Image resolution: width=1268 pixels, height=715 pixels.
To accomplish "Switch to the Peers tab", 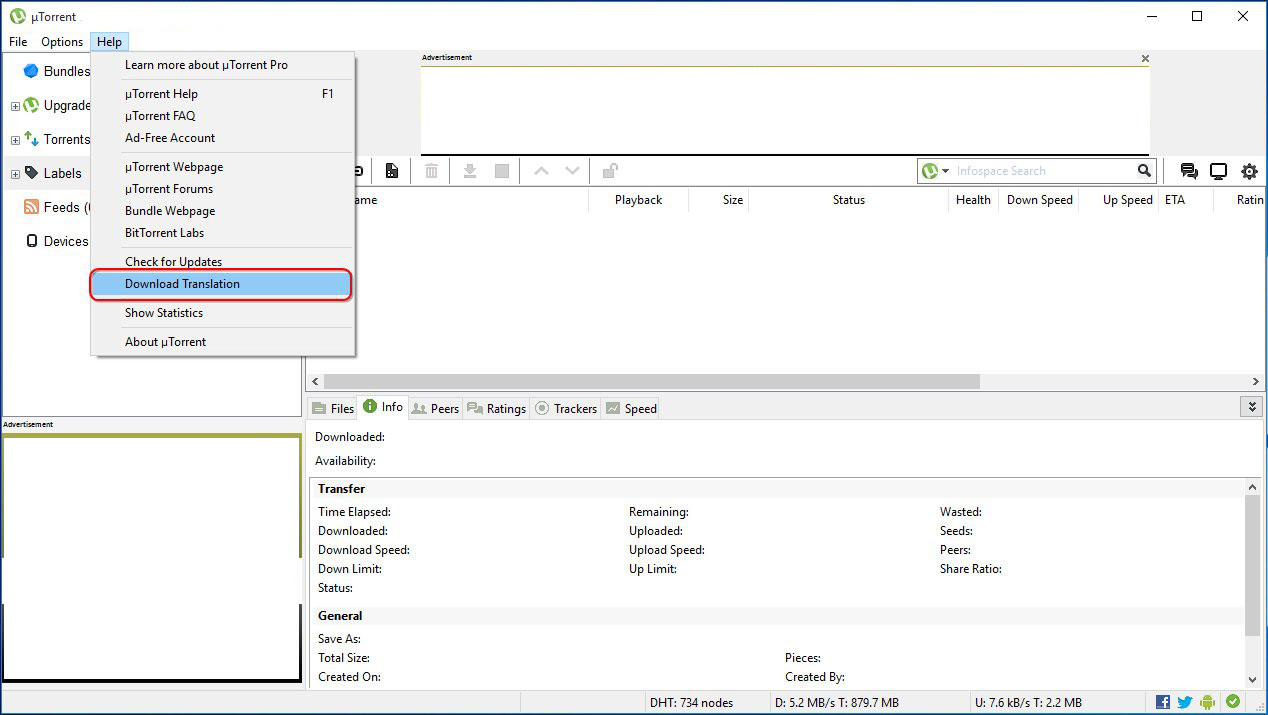I will pyautogui.click(x=435, y=408).
